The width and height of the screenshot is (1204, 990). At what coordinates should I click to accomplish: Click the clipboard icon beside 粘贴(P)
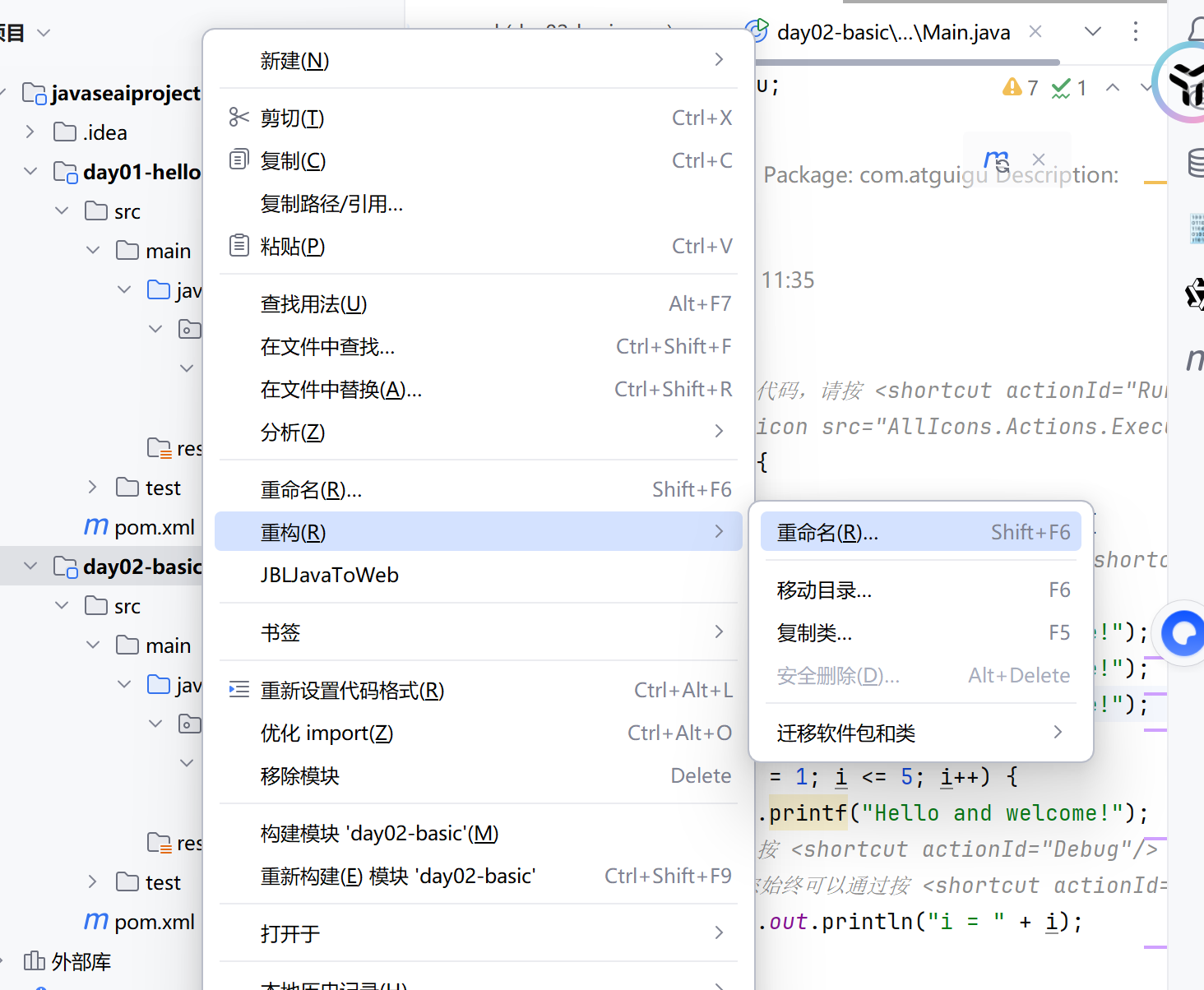click(238, 245)
